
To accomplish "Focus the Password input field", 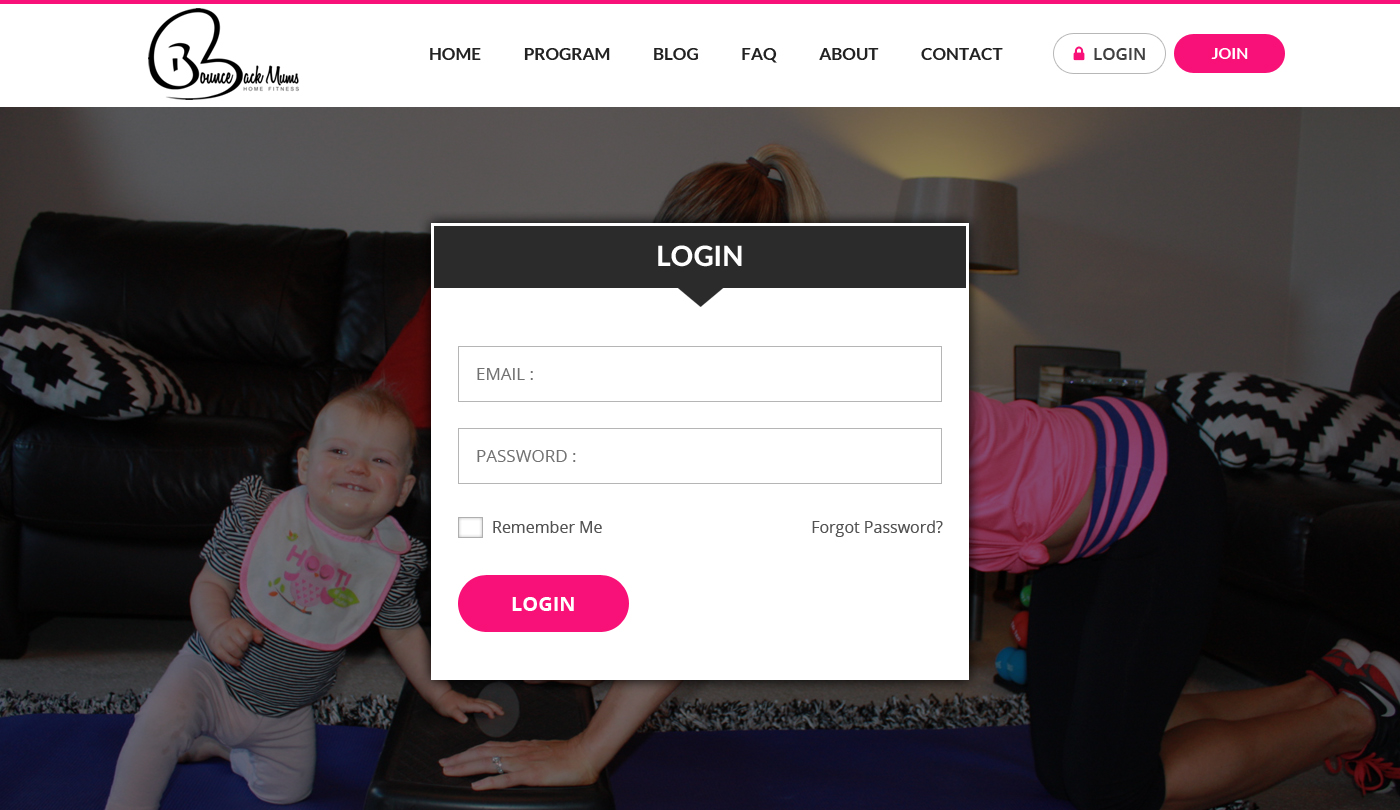I will pyautogui.click(x=700, y=456).
